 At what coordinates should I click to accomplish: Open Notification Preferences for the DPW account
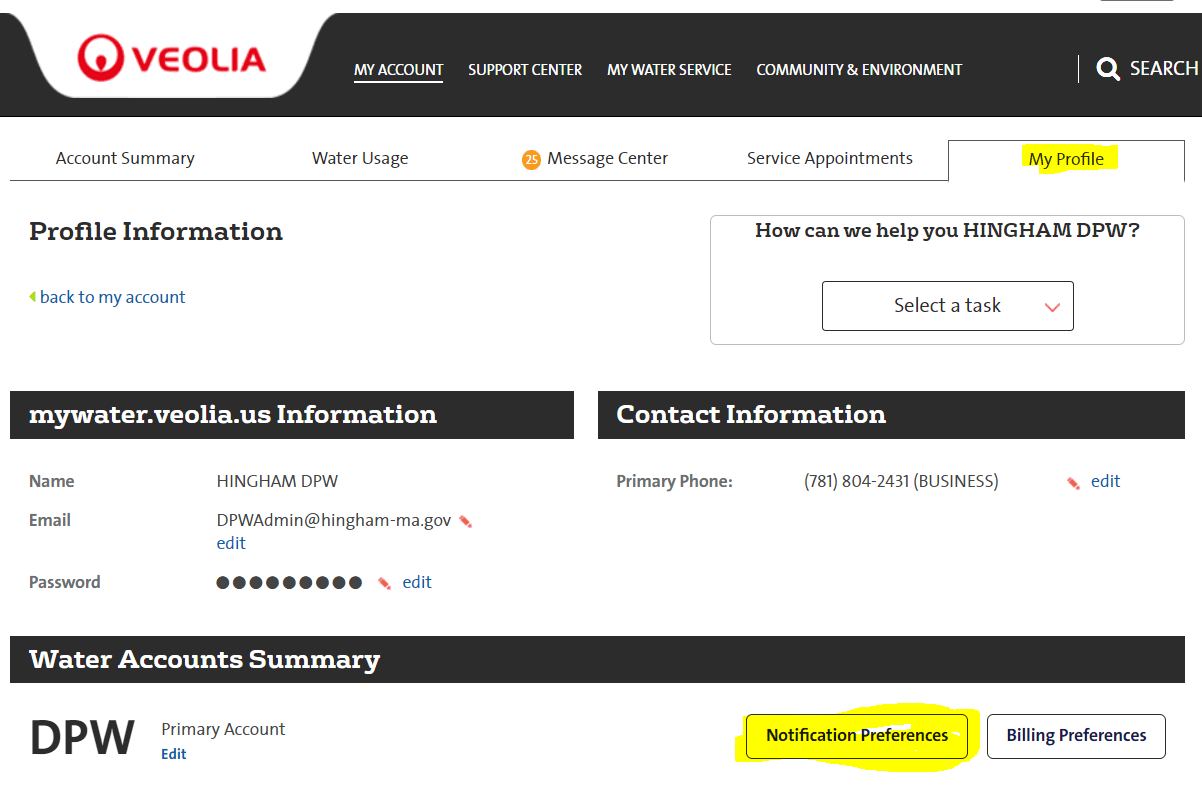856,735
